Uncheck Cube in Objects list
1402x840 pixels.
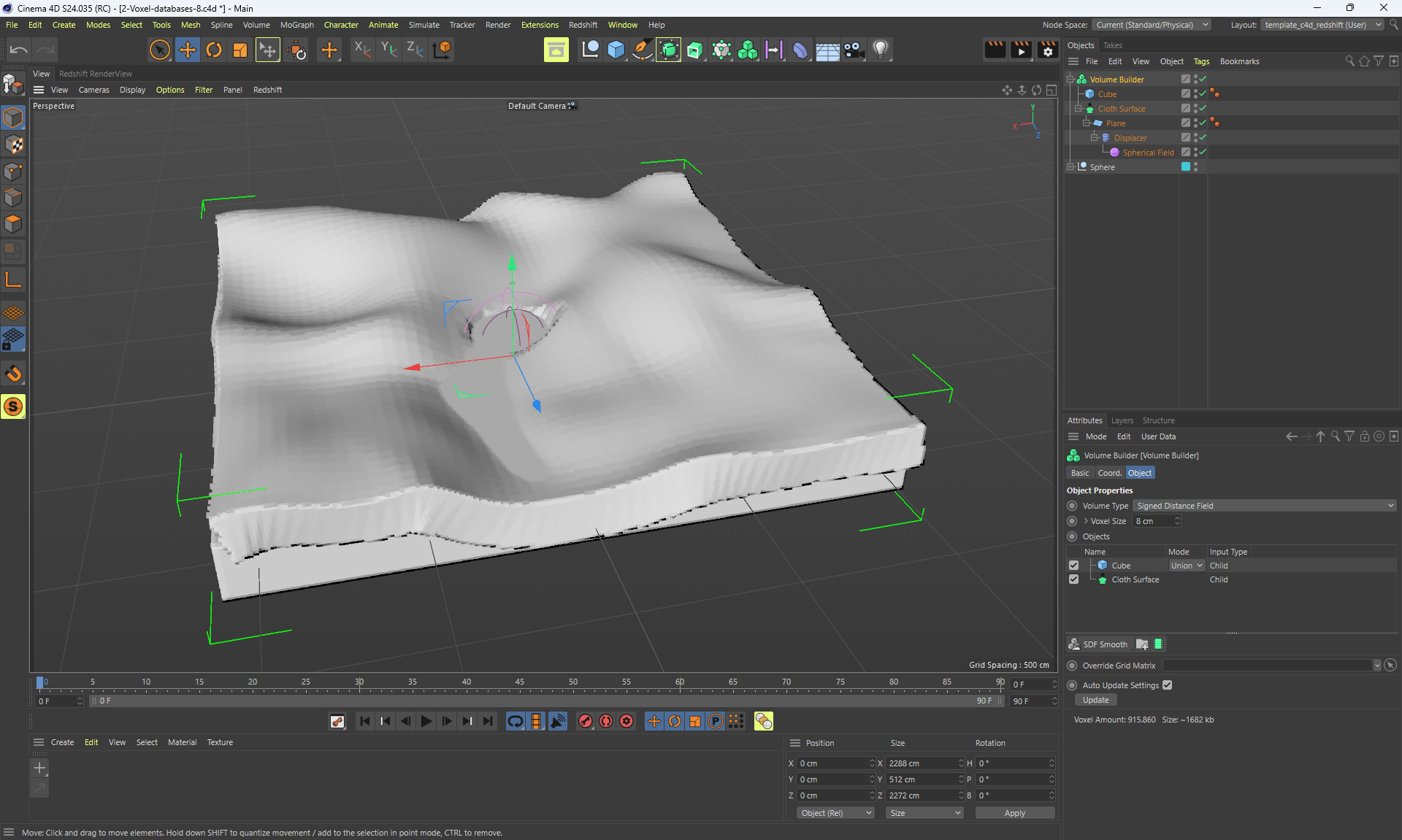(1073, 566)
